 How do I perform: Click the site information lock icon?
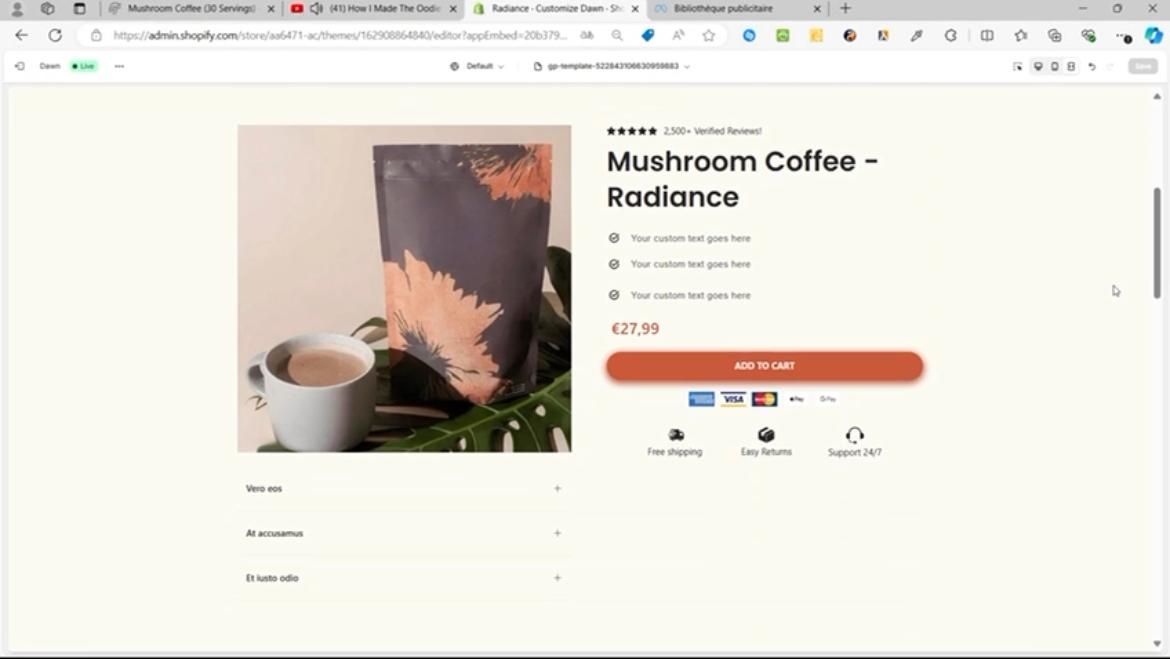pyautogui.click(x=96, y=35)
